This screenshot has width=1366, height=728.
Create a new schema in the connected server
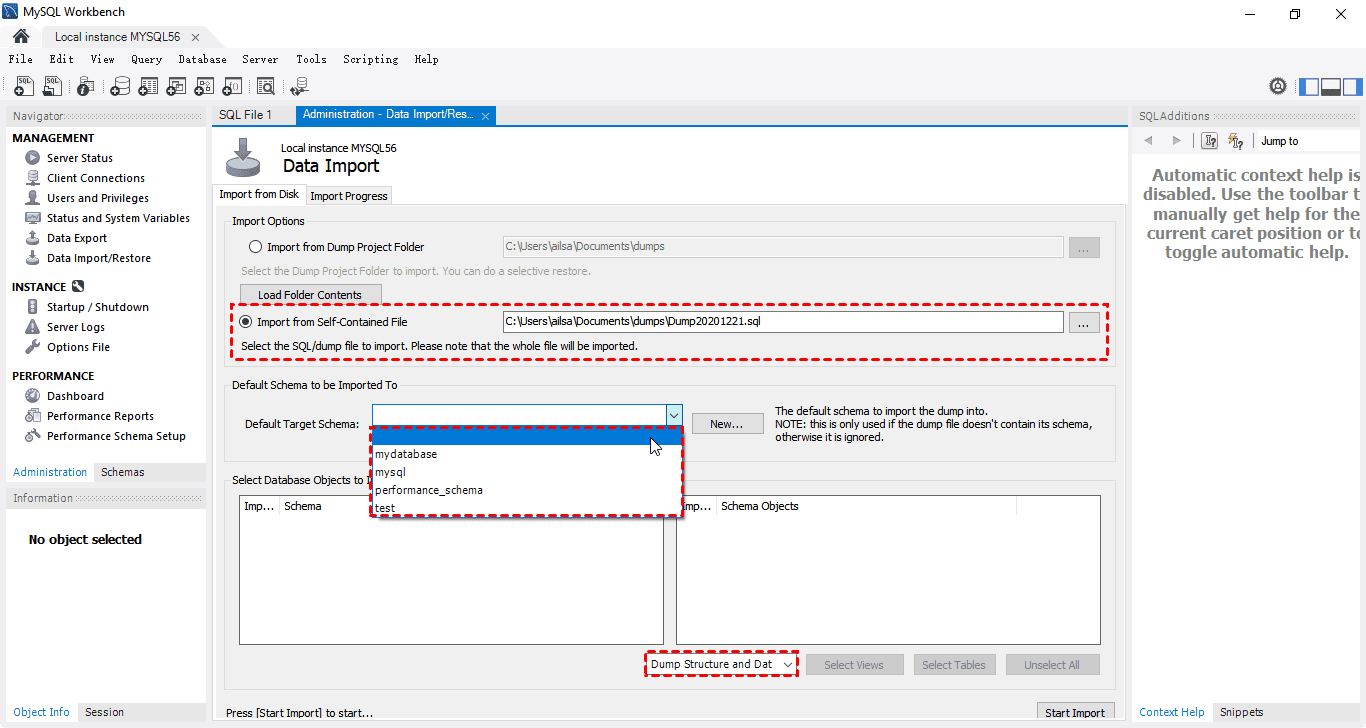click(119, 86)
